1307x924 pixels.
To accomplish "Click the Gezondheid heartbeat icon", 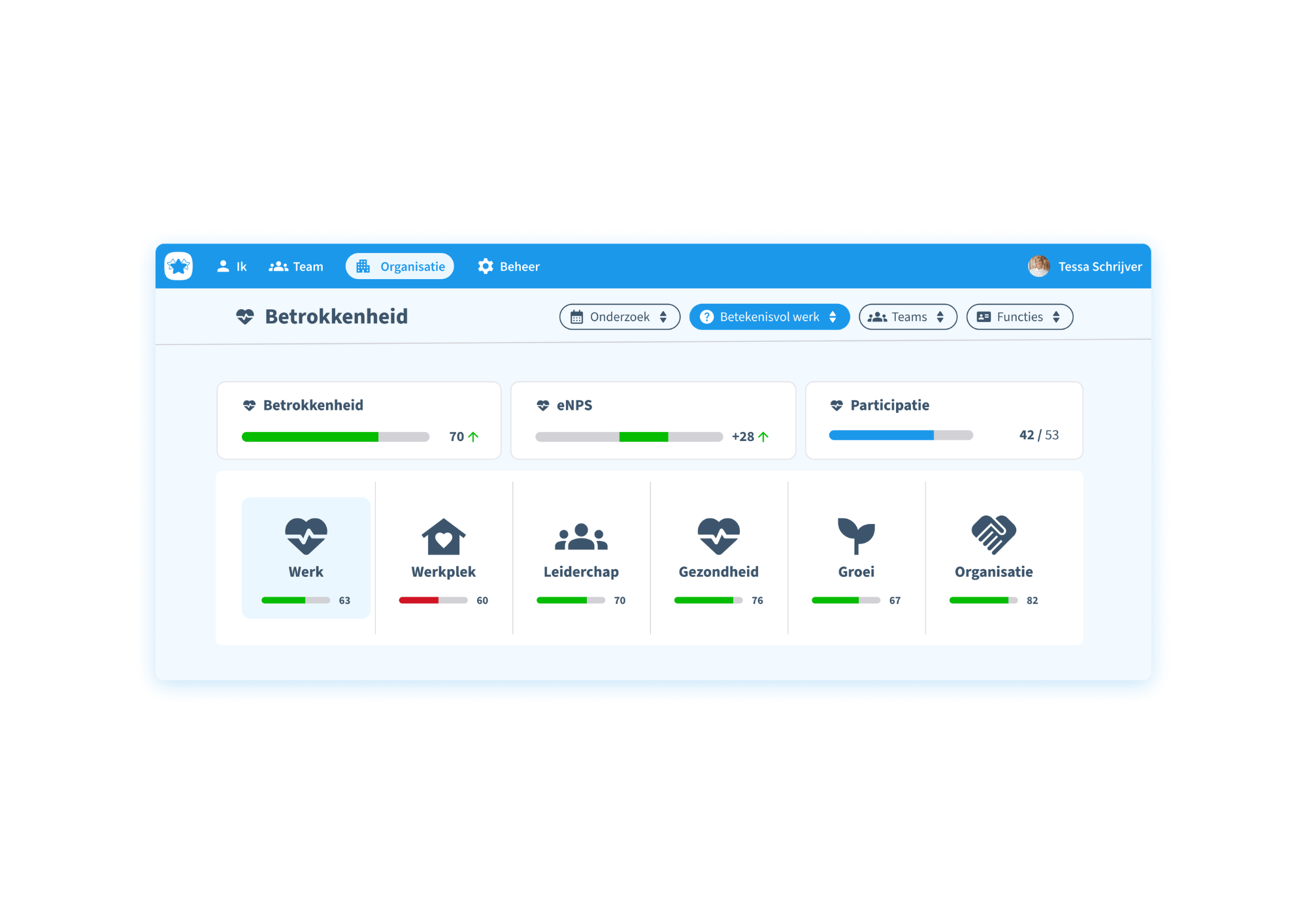I will [719, 536].
